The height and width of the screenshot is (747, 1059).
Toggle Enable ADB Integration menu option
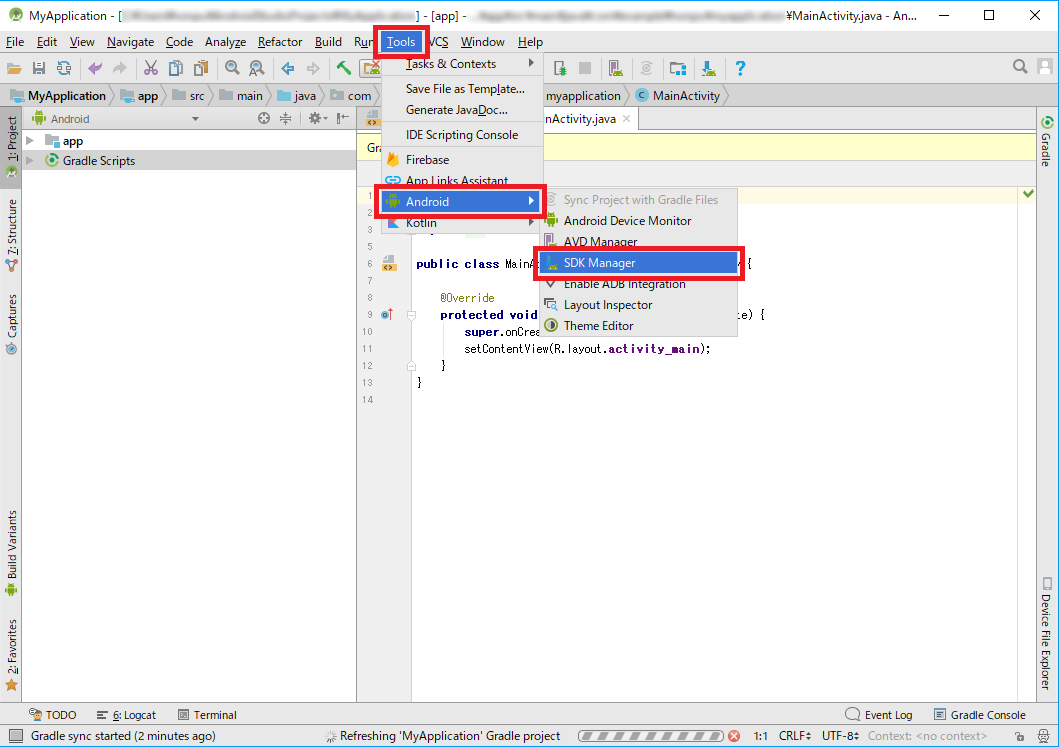pyautogui.click(x=638, y=284)
